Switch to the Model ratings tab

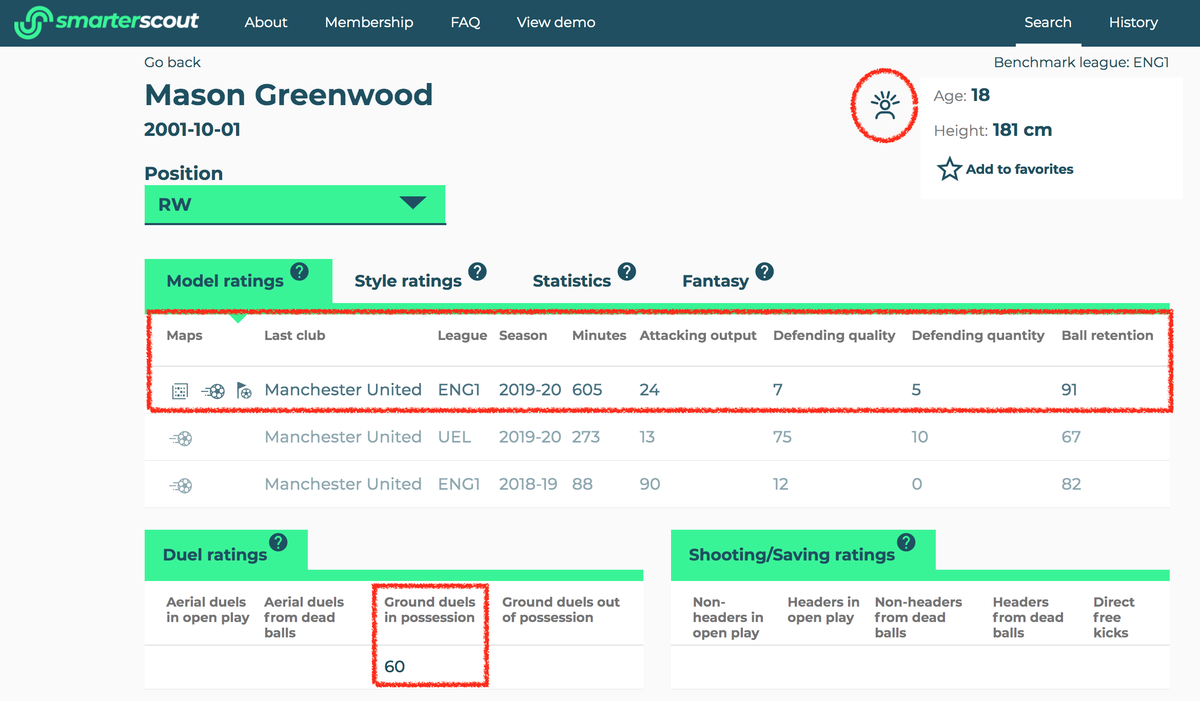238,282
